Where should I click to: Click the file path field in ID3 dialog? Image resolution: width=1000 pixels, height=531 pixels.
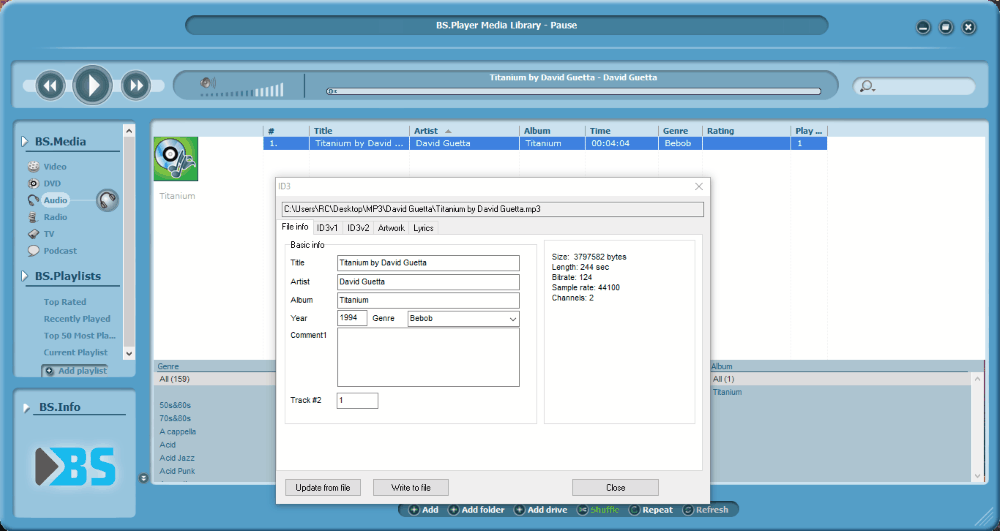point(493,209)
